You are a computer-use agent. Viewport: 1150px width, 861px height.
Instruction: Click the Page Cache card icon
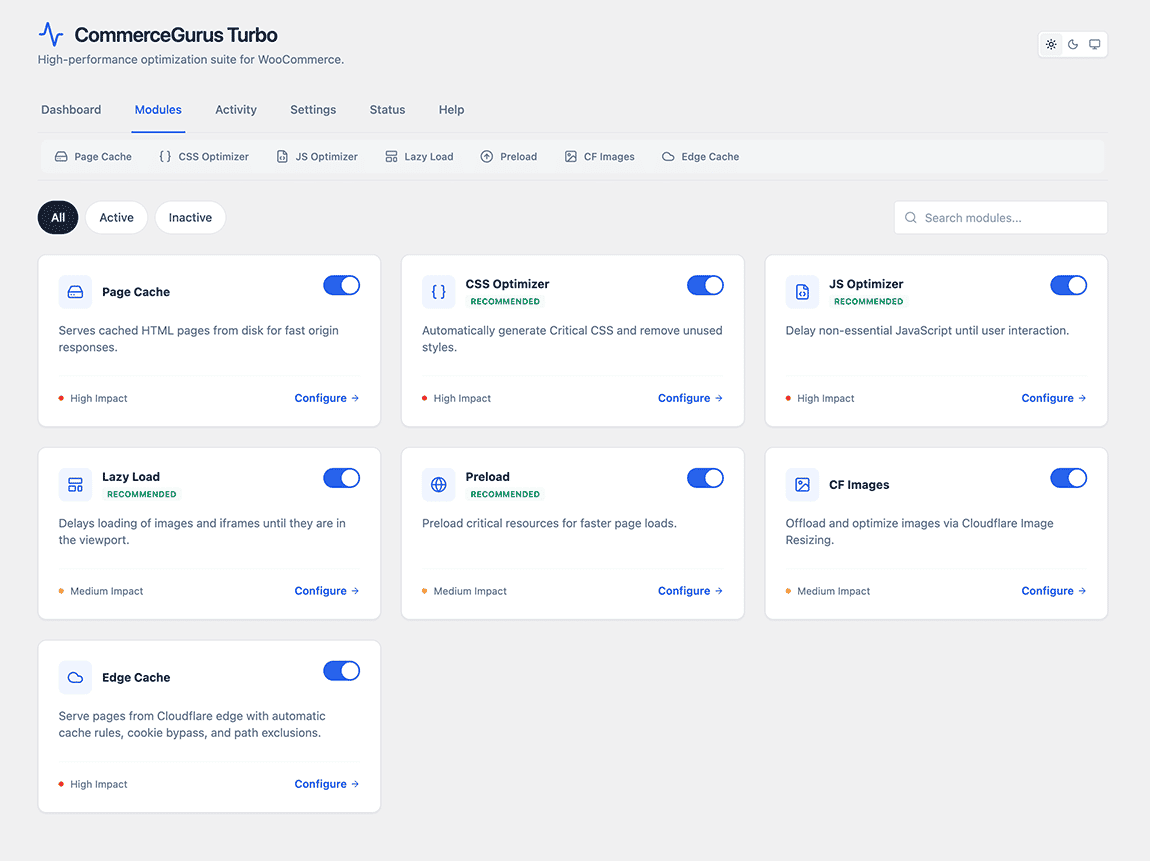[76, 292]
